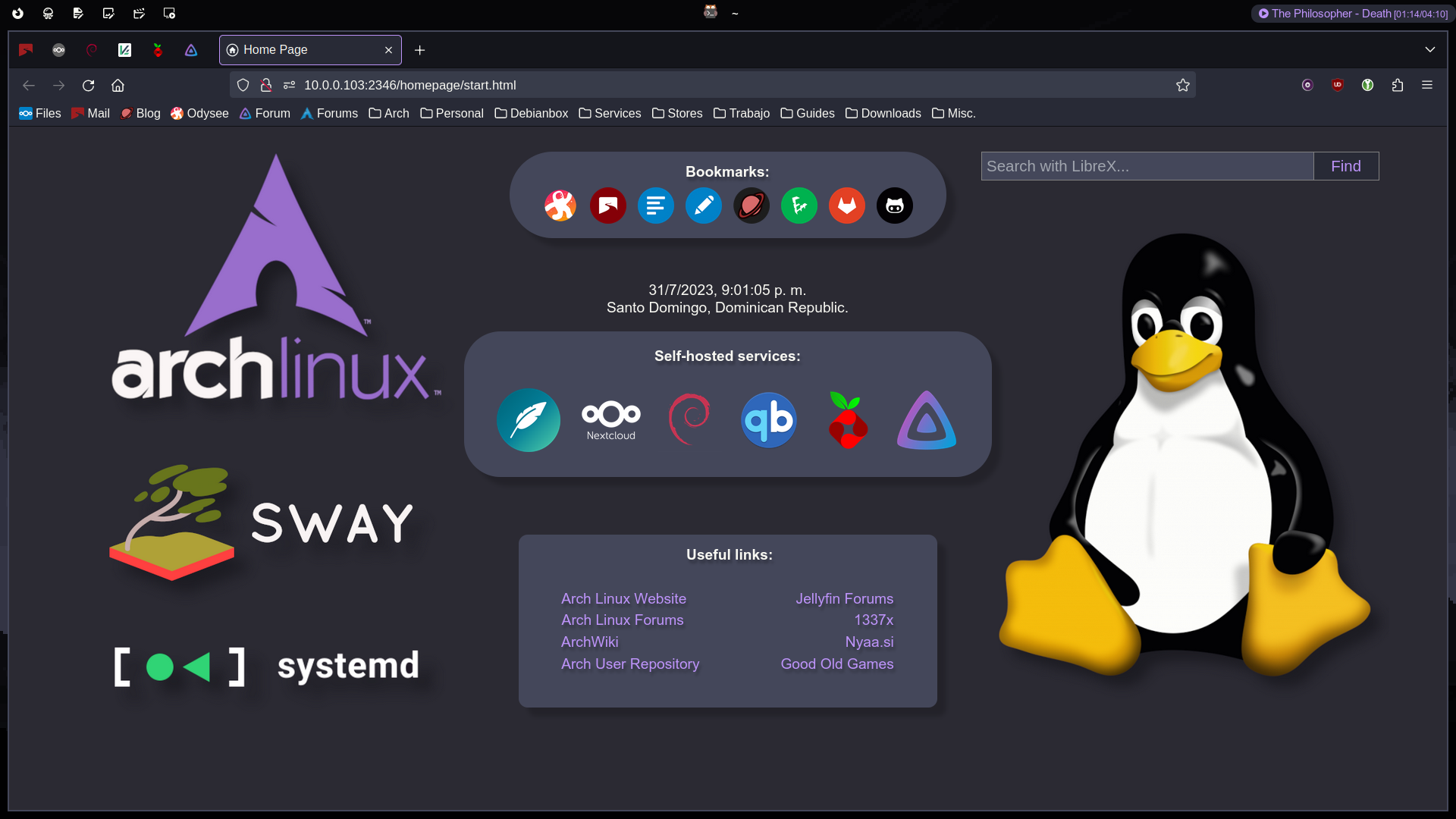Go to the browser home page
The image size is (1456, 819).
point(118,85)
